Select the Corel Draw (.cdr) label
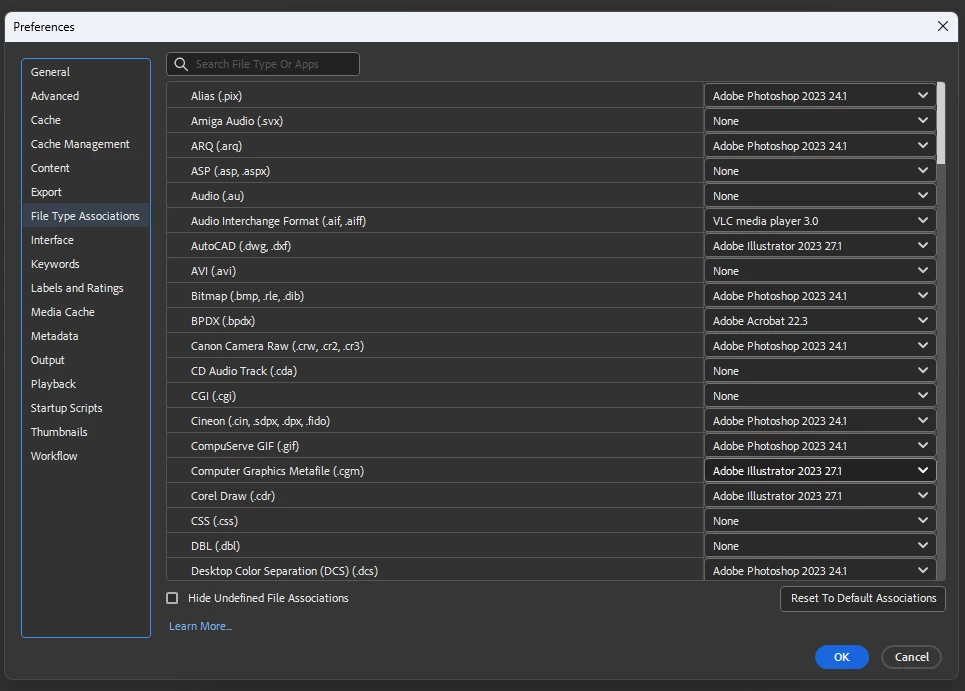Viewport: 965px width, 691px height. [233, 495]
